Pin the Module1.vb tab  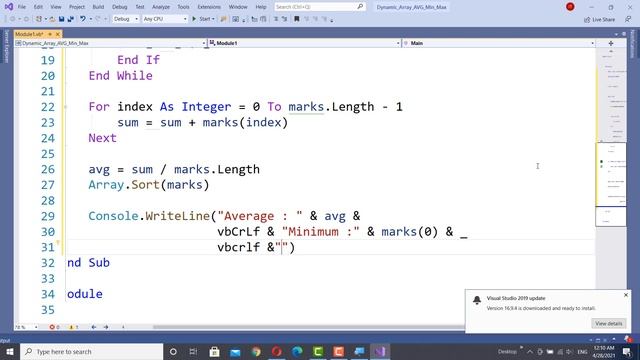[50, 34]
